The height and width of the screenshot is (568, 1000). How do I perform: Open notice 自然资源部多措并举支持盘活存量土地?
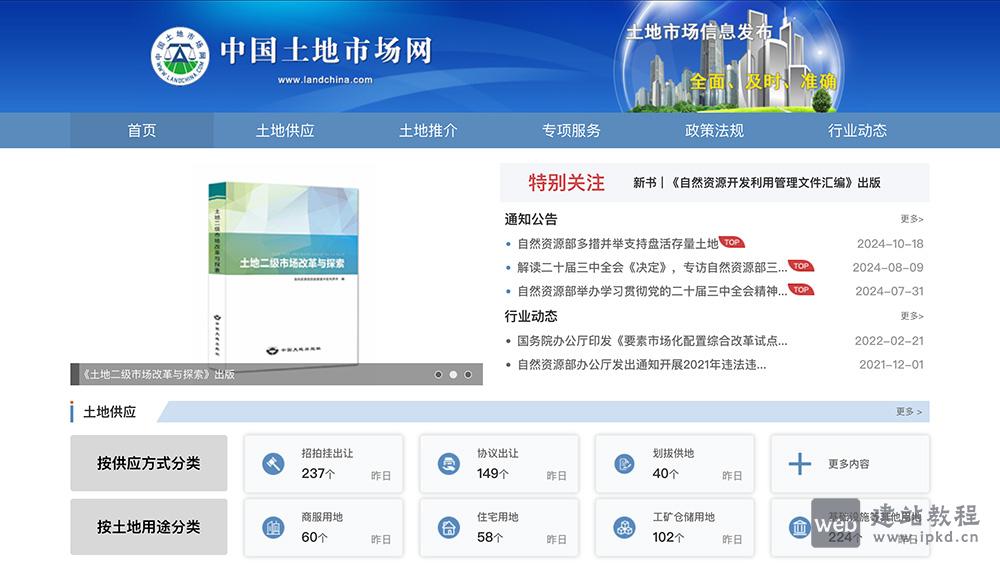point(618,244)
